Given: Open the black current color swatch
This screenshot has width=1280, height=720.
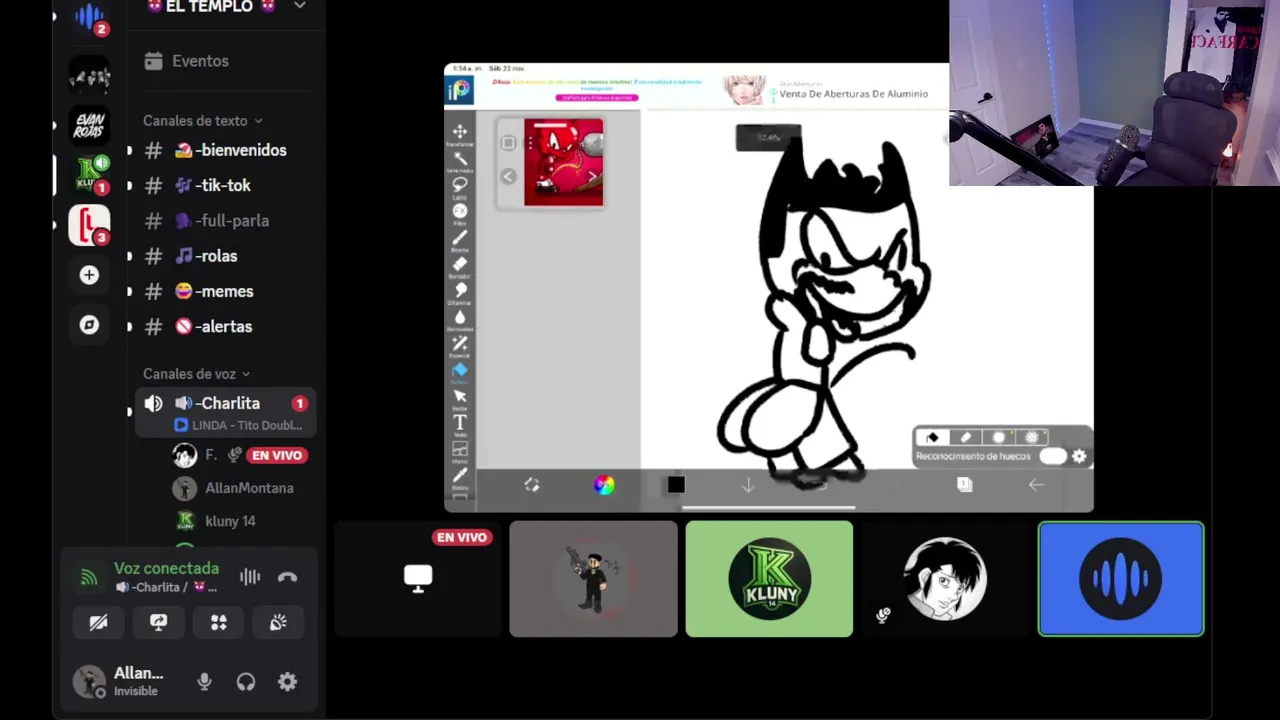Looking at the screenshot, I should (676, 485).
